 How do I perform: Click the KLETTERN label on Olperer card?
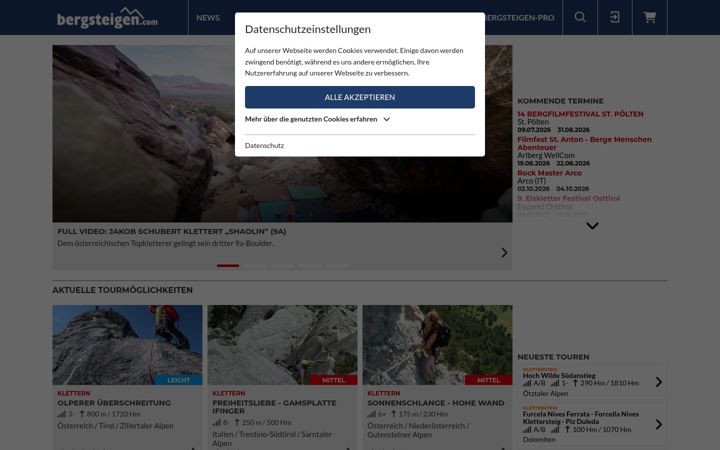[x=73, y=393]
